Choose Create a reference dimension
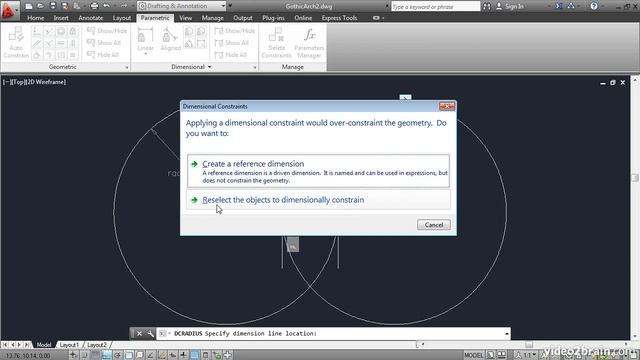The width and height of the screenshot is (640, 360). pos(318,171)
